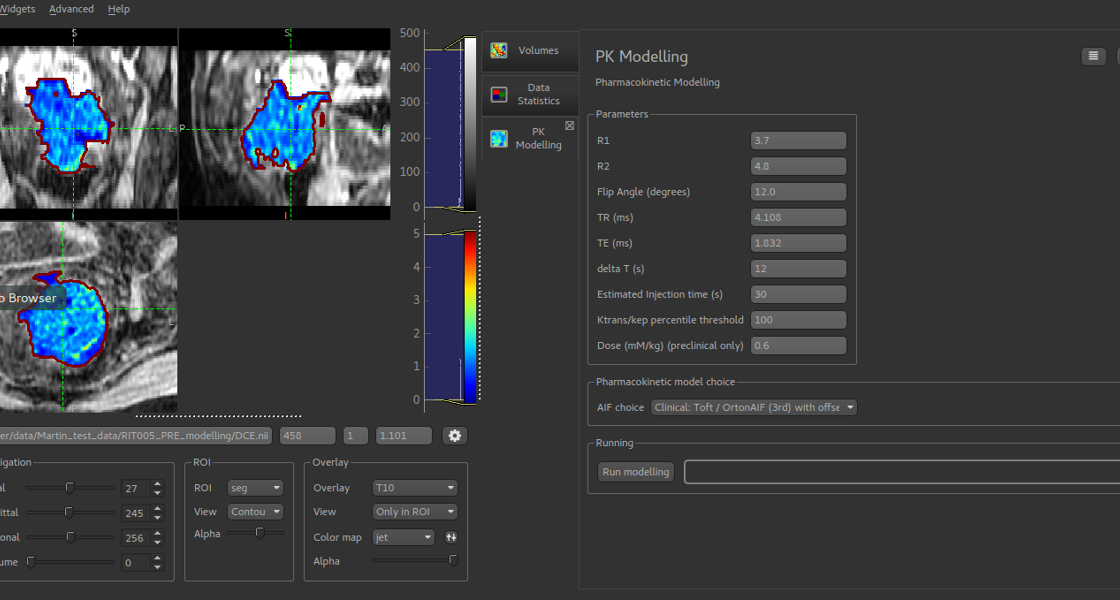Click the PK Modelling tab icon
This screenshot has height=600, width=1120.
[x=499, y=139]
